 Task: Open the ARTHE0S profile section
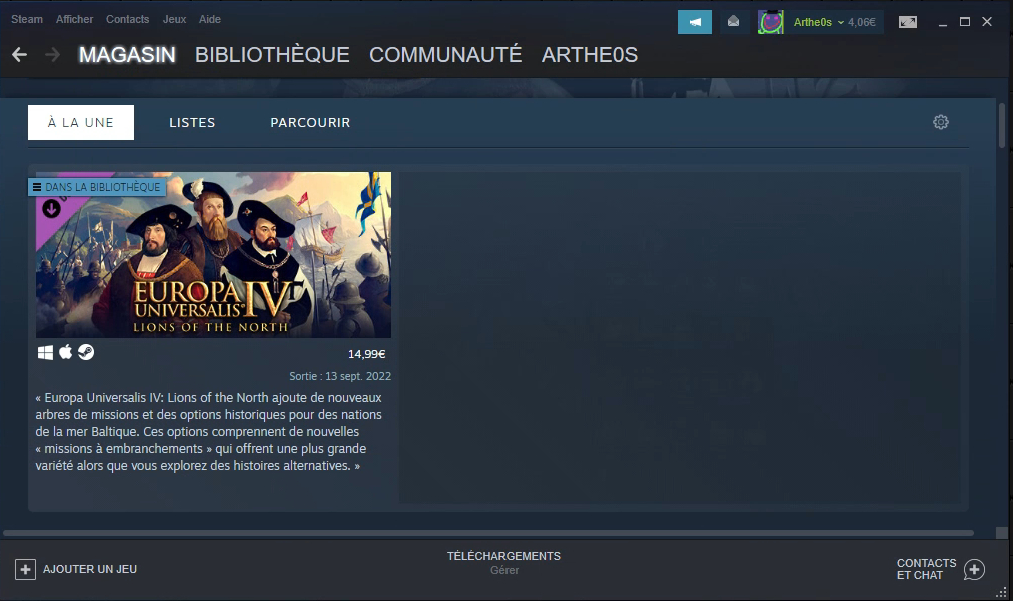pyautogui.click(x=589, y=55)
